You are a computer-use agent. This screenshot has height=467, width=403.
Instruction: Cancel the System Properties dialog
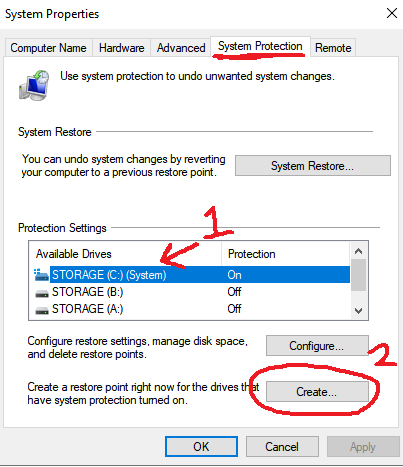(x=282, y=447)
